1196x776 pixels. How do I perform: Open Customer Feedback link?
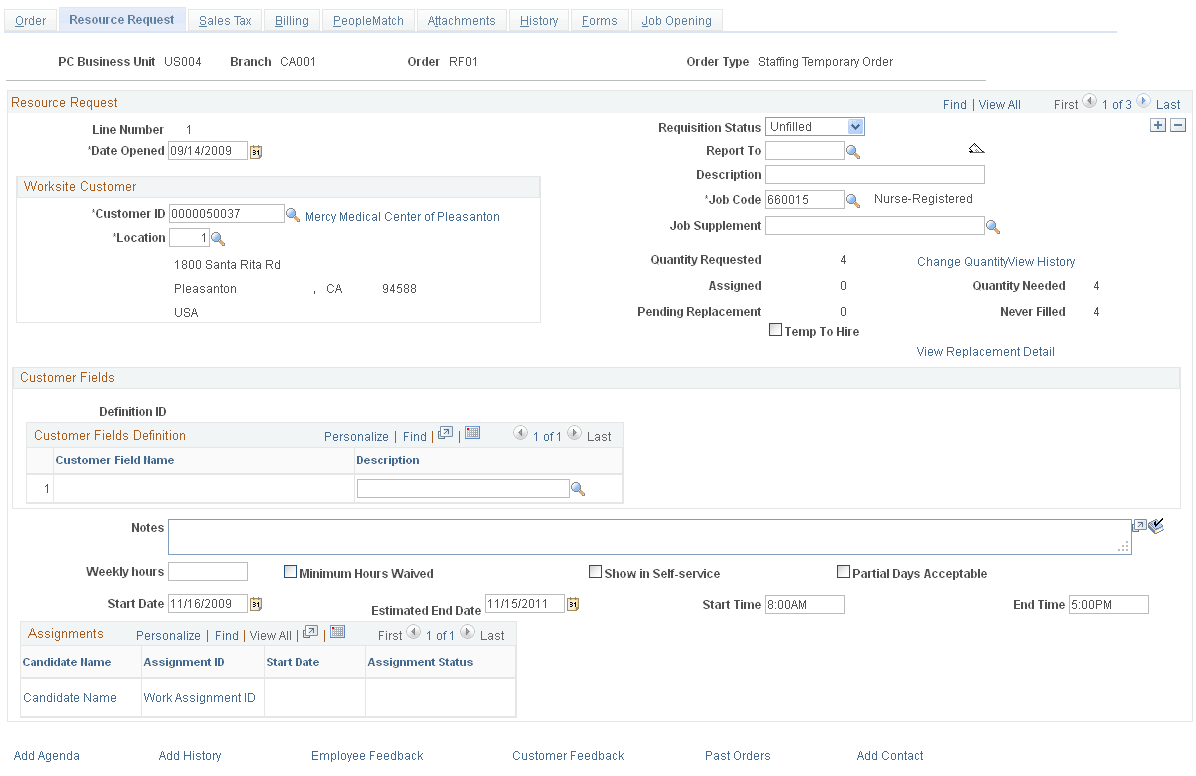[x=568, y=755]
